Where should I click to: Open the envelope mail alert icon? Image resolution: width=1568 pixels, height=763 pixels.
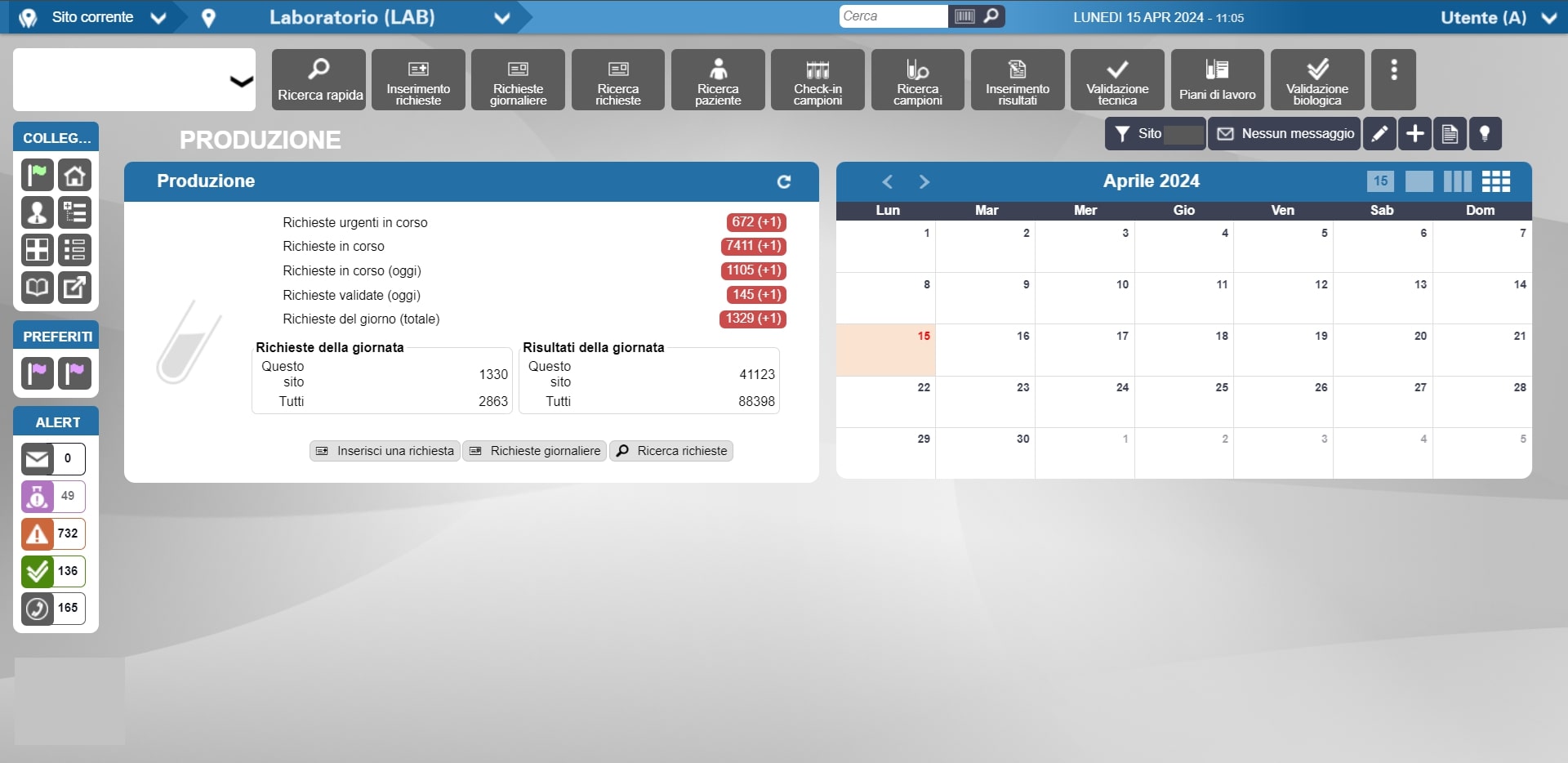(x=37, y=459)
